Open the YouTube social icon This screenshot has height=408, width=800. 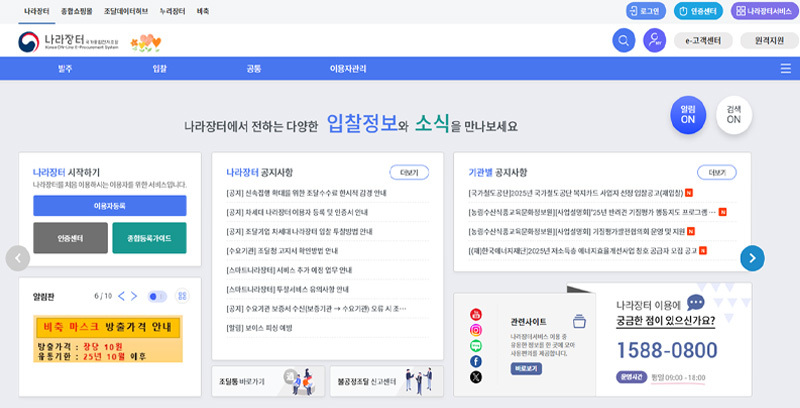click(476, 315)
